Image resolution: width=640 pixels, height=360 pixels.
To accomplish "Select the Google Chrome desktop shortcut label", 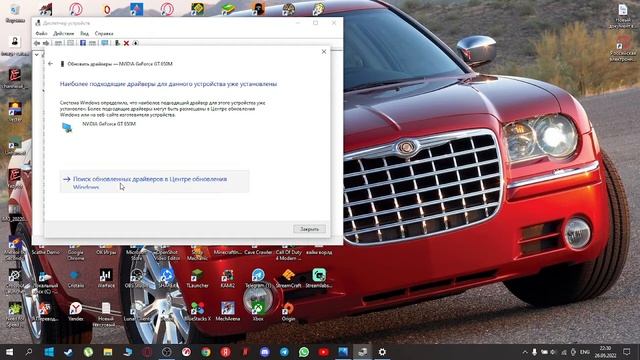I will point(76,255).
